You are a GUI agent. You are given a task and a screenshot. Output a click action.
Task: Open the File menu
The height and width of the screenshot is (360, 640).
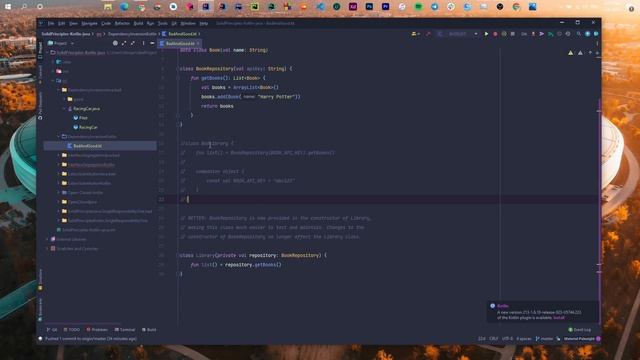click(51, 24)
